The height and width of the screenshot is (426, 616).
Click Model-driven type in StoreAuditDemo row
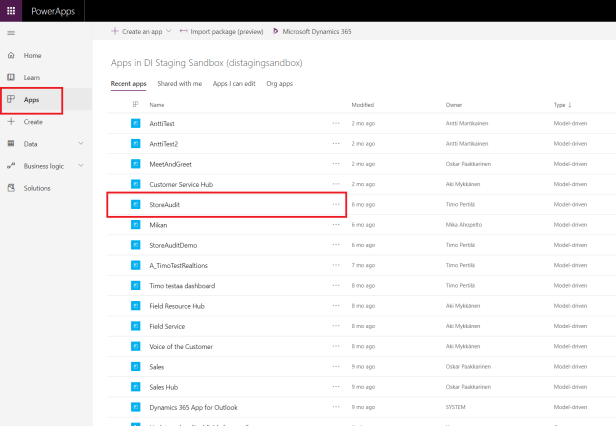pos(570,245)
